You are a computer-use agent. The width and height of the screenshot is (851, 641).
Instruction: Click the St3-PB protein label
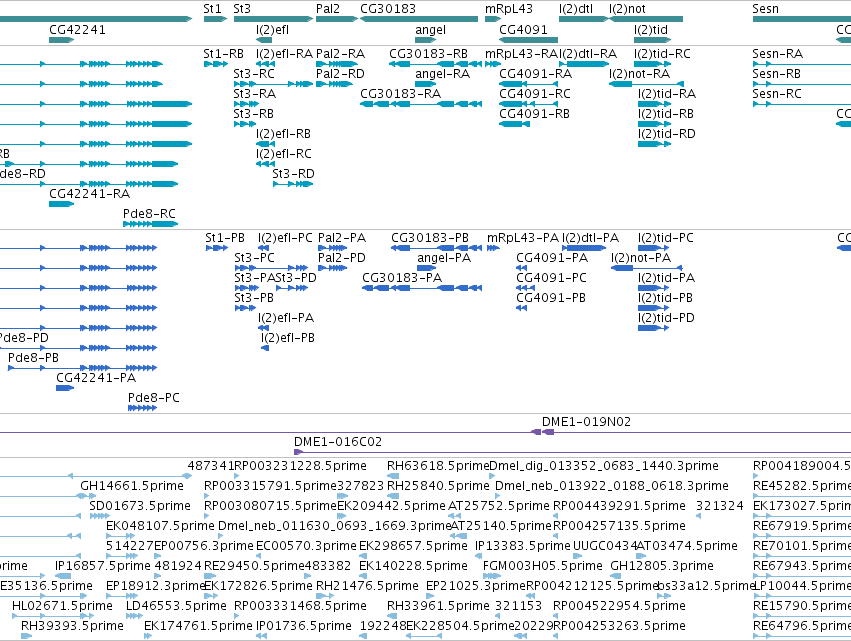tap(254, 299)
